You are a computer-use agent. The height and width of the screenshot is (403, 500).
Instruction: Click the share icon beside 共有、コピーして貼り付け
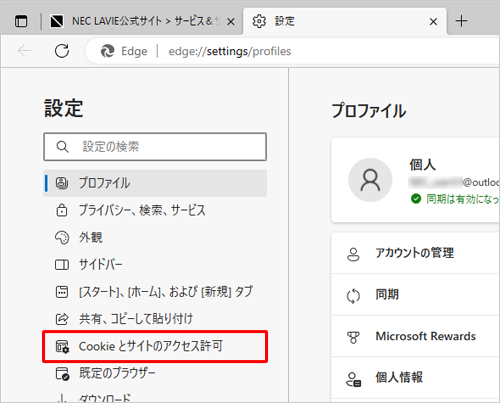[x=62, y=319]
